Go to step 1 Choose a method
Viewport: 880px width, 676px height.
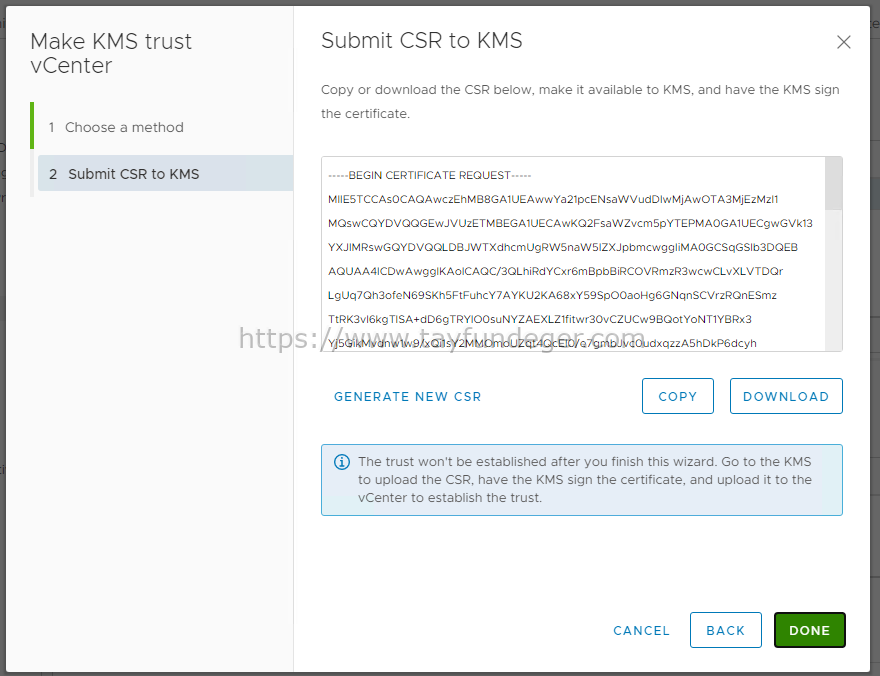124,127
